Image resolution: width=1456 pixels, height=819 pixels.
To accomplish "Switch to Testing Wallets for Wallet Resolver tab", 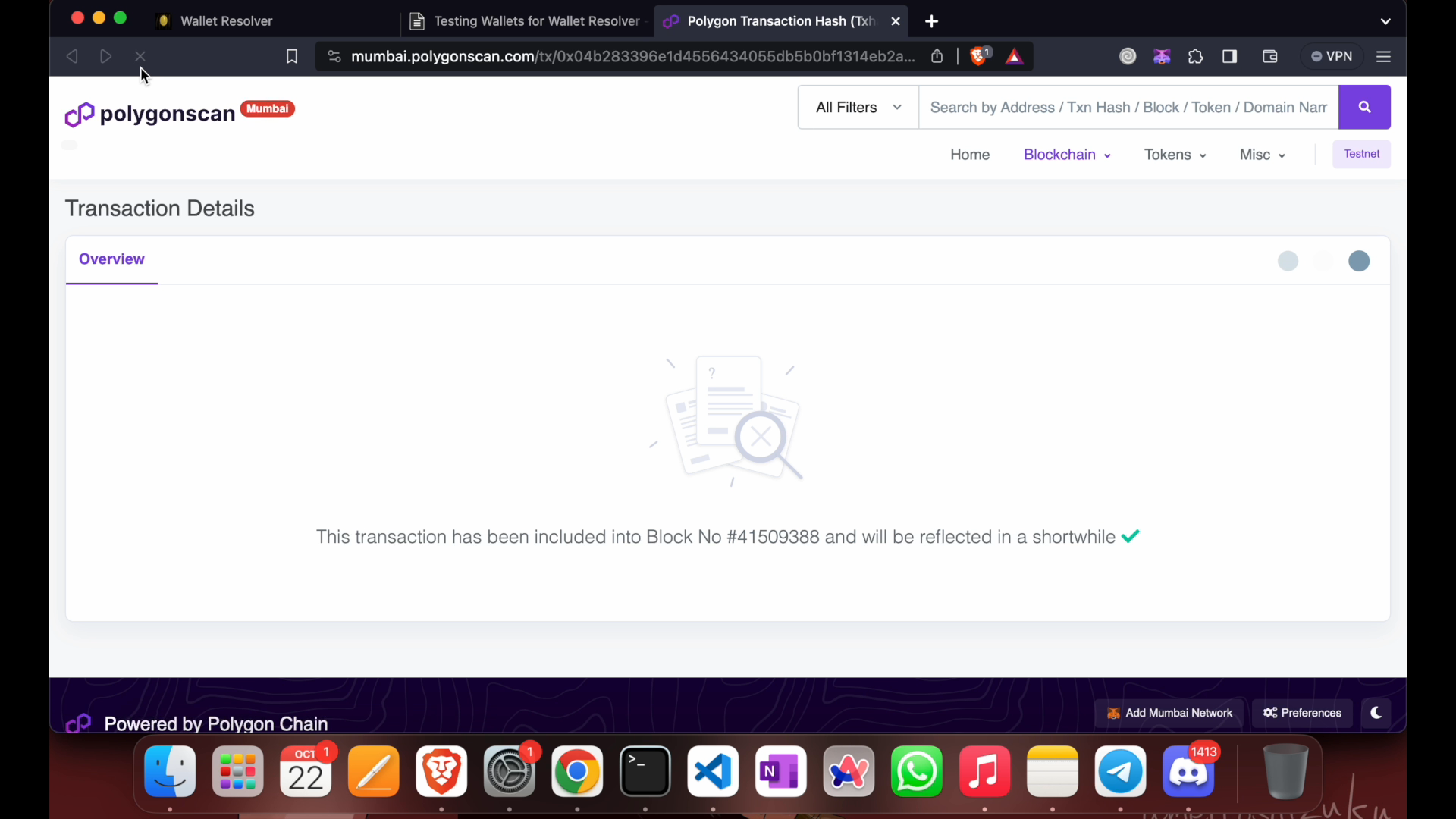I will click(528, 21).
